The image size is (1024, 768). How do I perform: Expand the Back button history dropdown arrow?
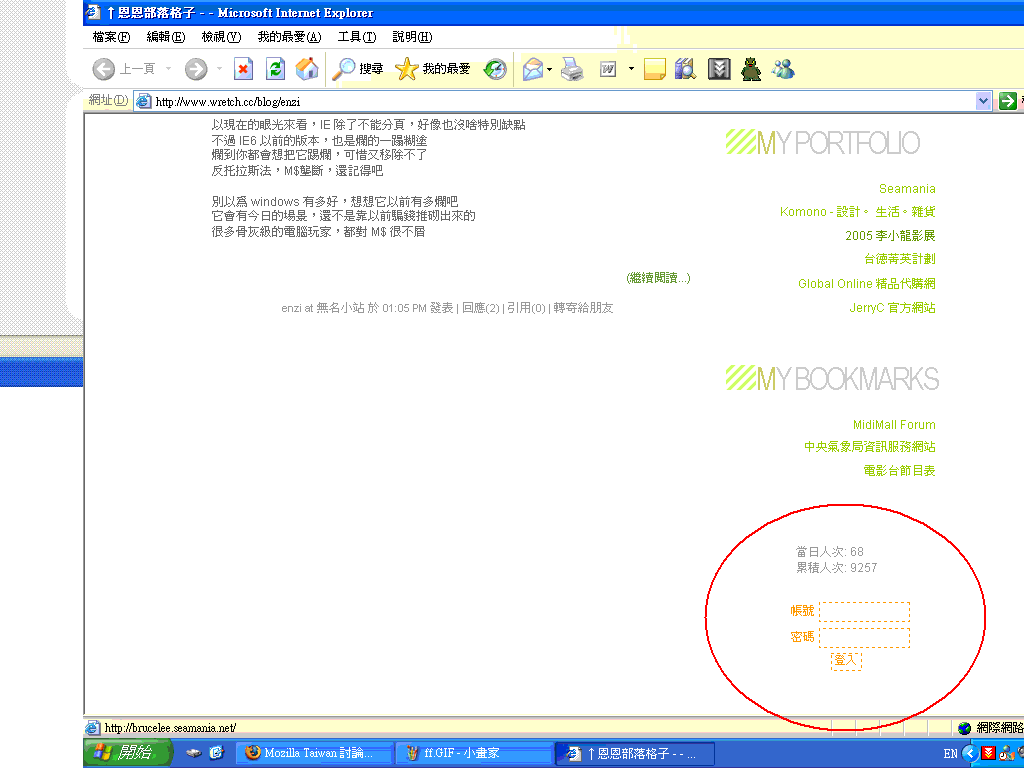(168, 69)
